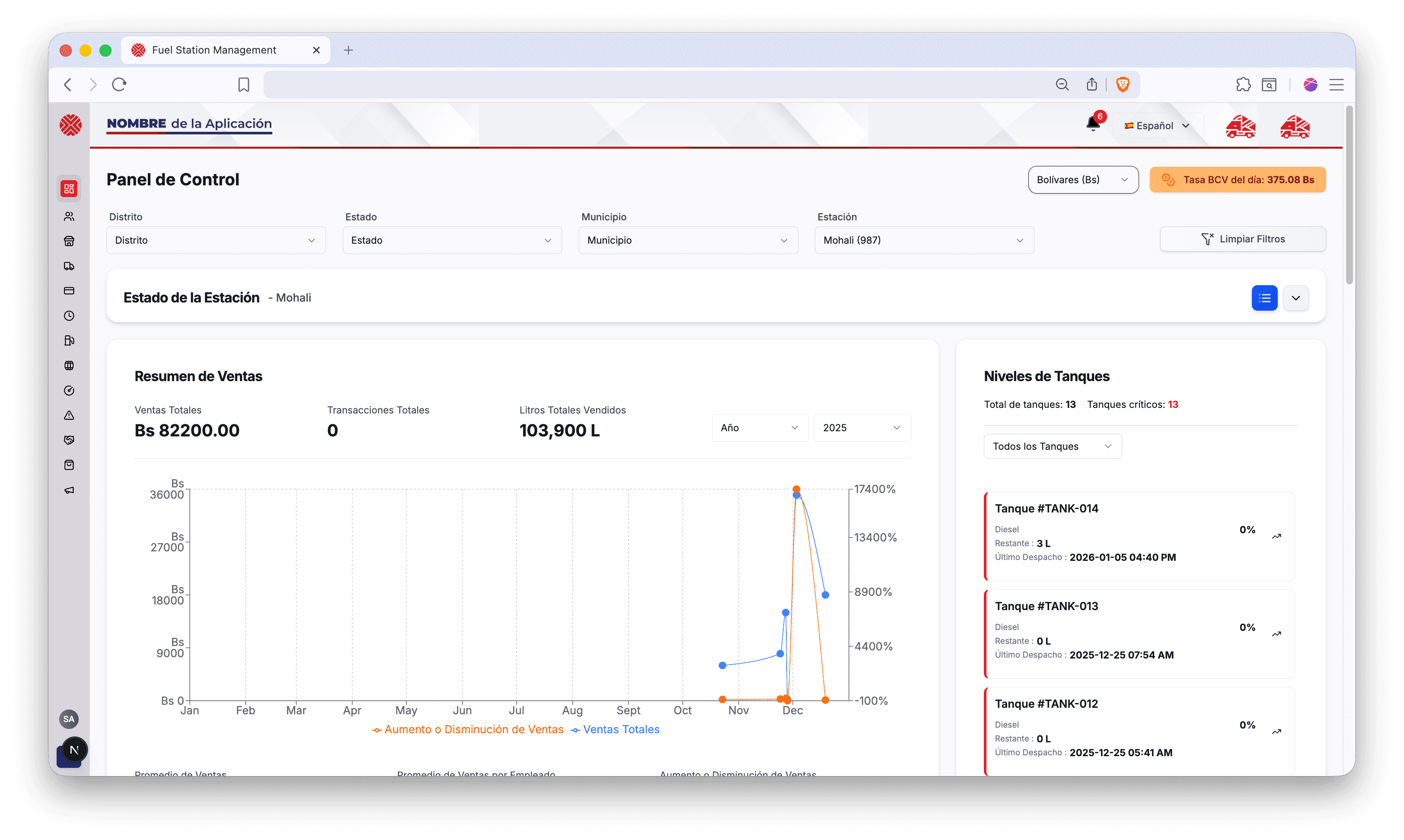Go back with the browser back arrow

[x=68, y=84]
